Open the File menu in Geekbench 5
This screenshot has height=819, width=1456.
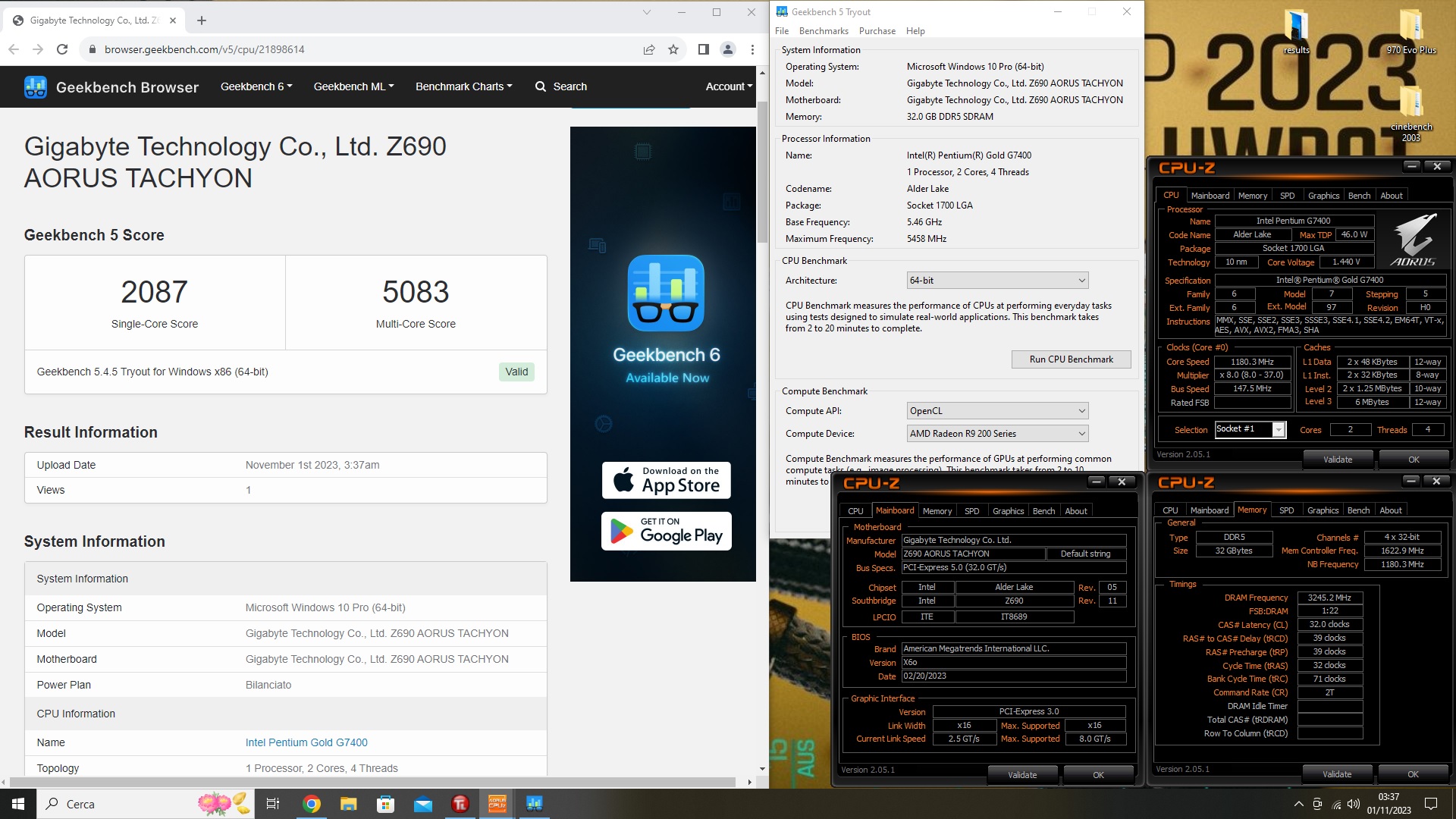point(782,31)
